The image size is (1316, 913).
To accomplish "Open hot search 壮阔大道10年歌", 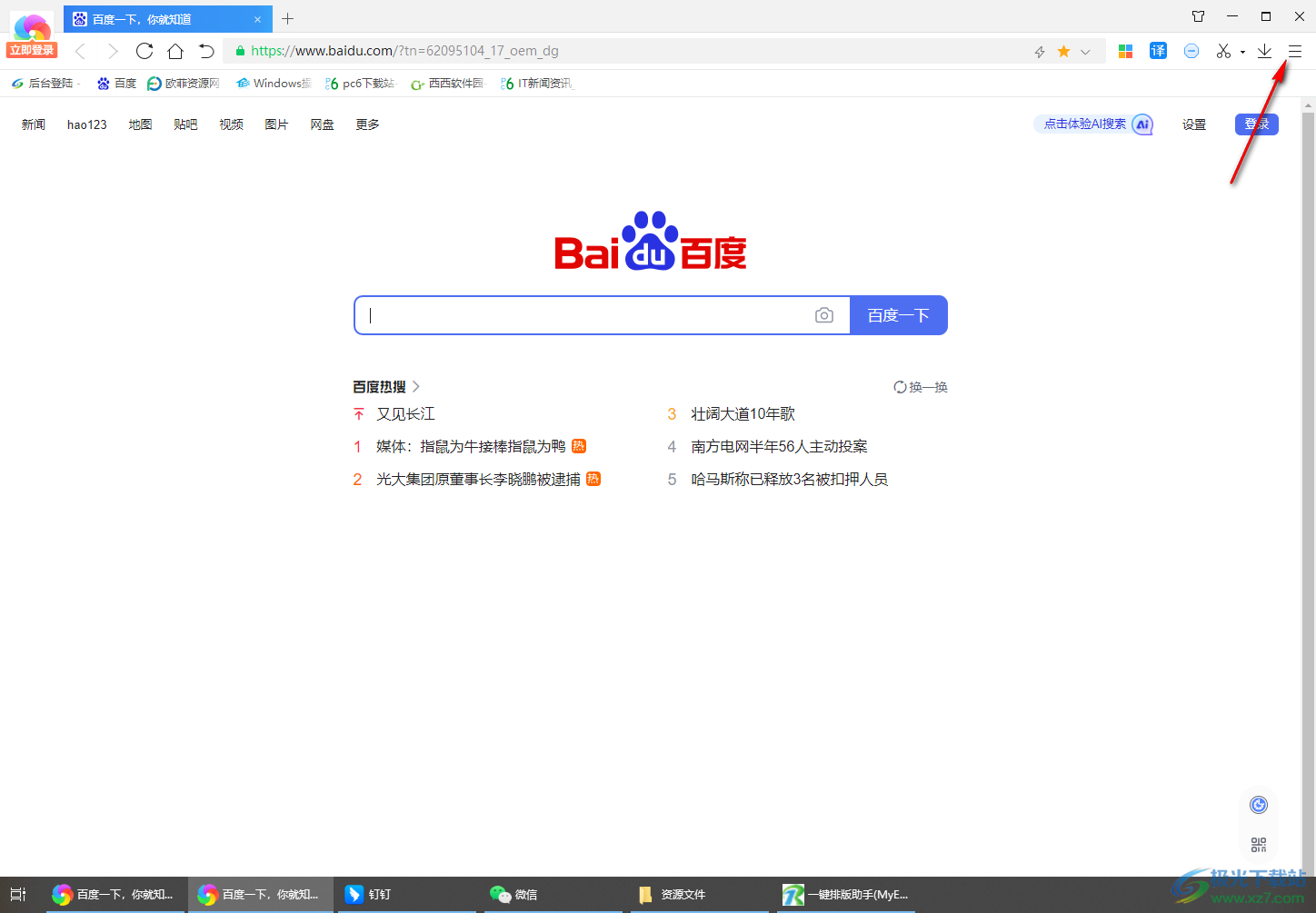I will point(743,414).
